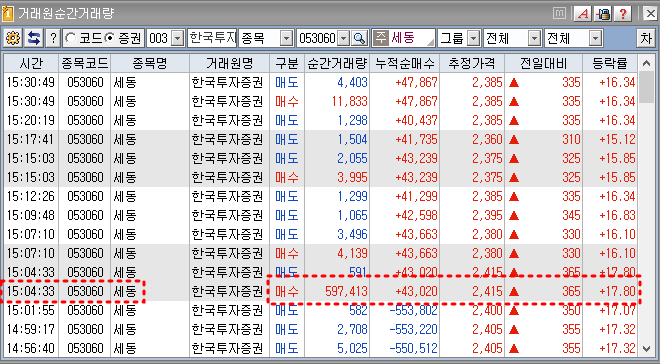Click the 추정가격 column header
The height and width of the screenshot is (364, 660).
[472, 64]
